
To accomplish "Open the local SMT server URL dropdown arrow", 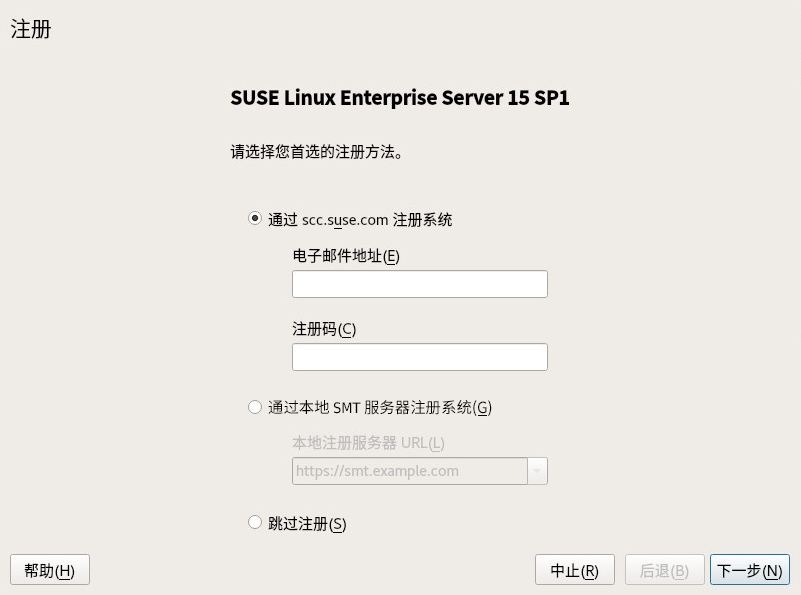I will pyautogui.click(x=539, y=470).
